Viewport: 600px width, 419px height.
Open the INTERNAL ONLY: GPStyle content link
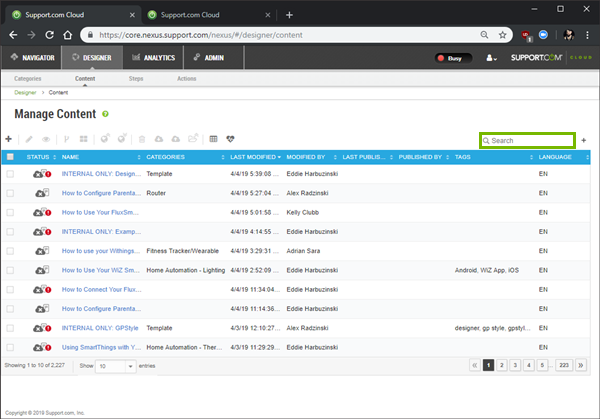[x=100, y=328]
